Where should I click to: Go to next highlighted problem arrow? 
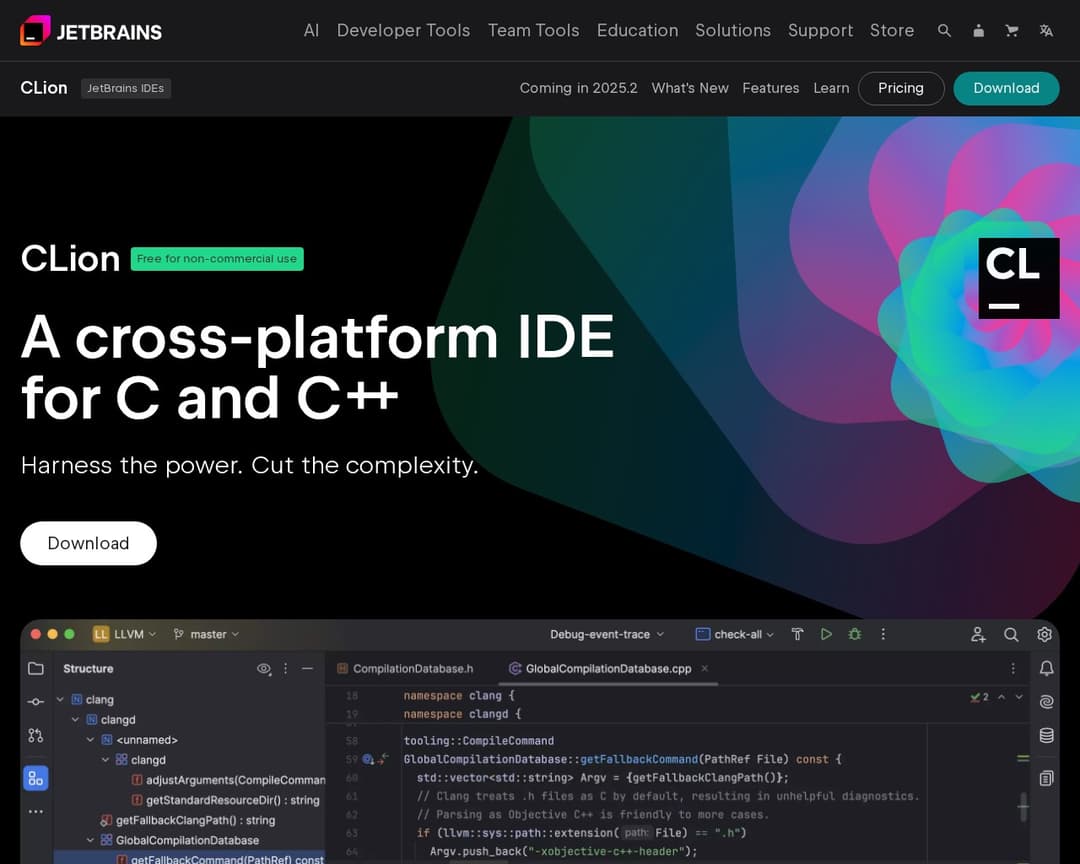pyautogui.click(x=1019, y=697)
